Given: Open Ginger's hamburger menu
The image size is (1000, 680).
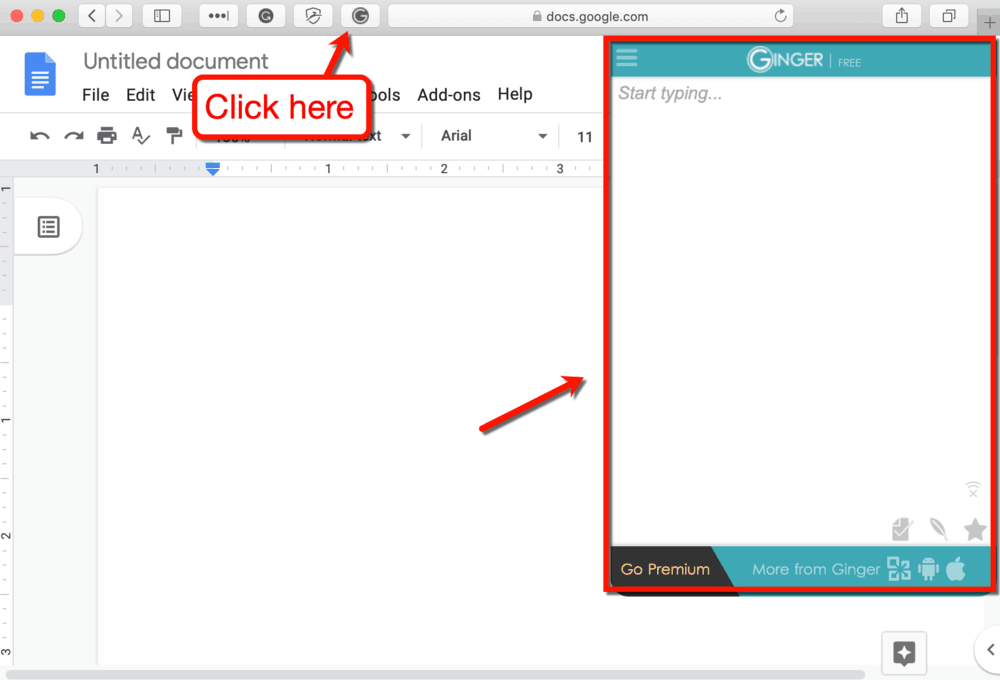Looking at the screenshot, I should click(x=627, y=58).
